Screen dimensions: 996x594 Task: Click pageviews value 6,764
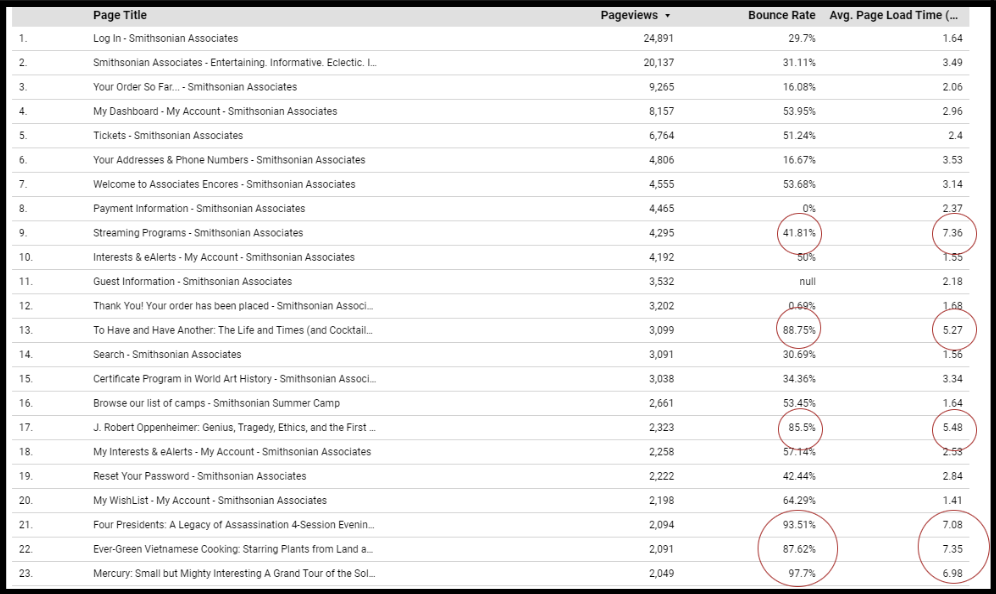pos(661,135)
